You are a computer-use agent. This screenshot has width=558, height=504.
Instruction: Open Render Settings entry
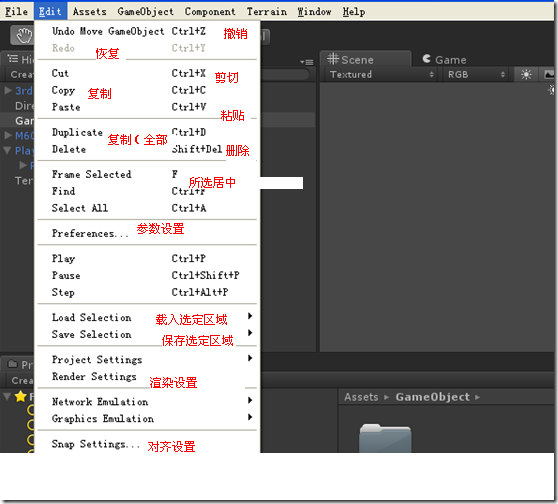point(147,376)
